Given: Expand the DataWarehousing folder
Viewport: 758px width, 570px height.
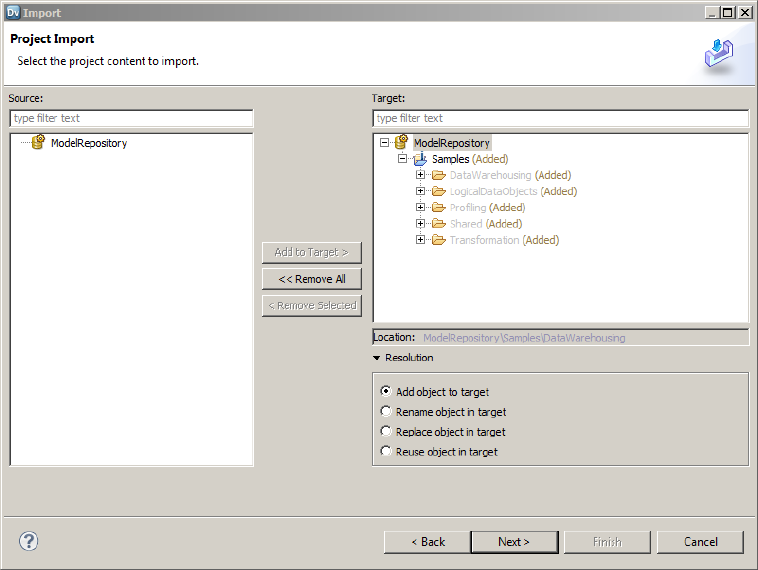Looking at the screenshot, I should click(421, 175).
